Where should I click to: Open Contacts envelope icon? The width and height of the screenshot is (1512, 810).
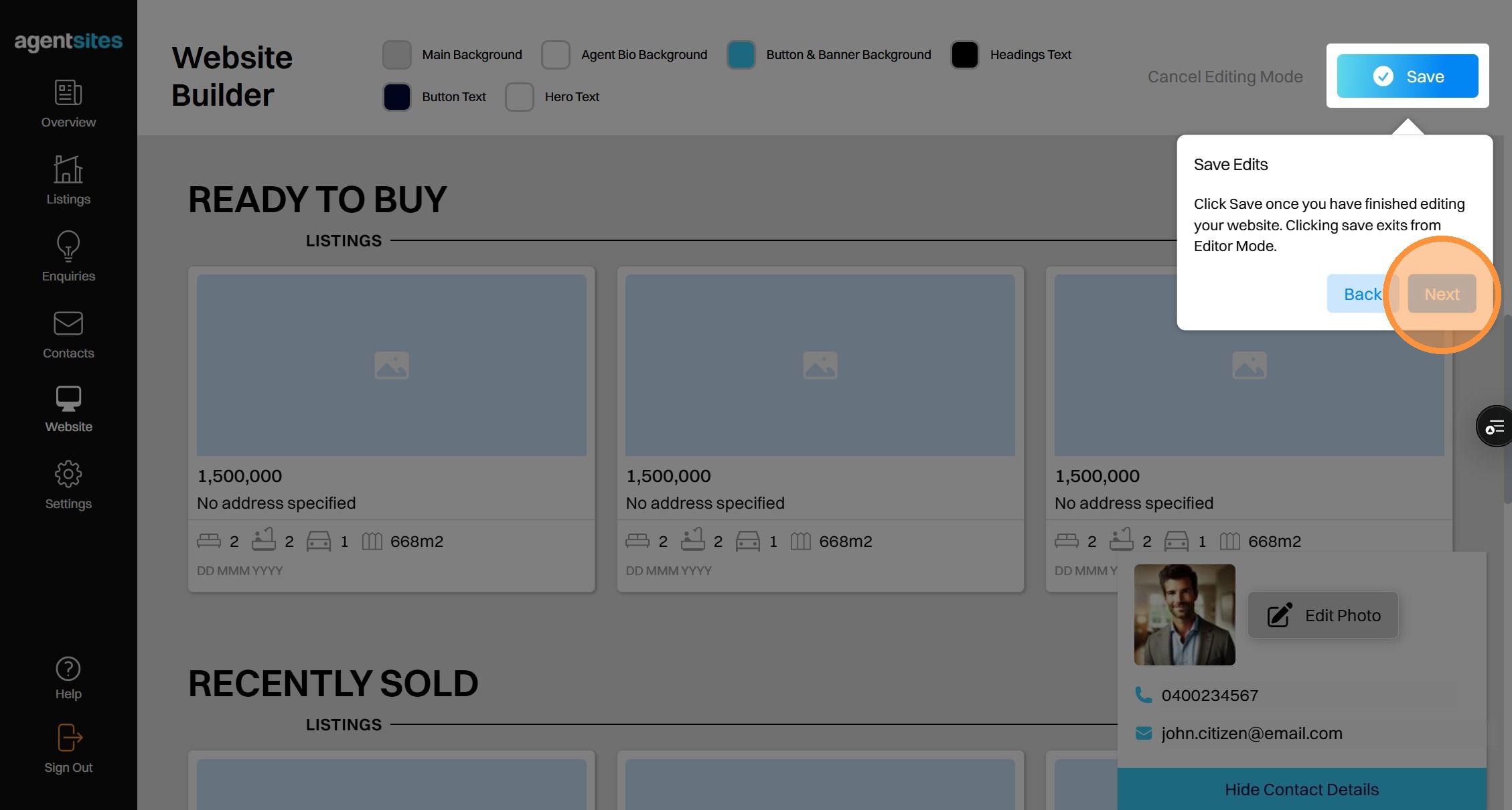click(68, 324)
